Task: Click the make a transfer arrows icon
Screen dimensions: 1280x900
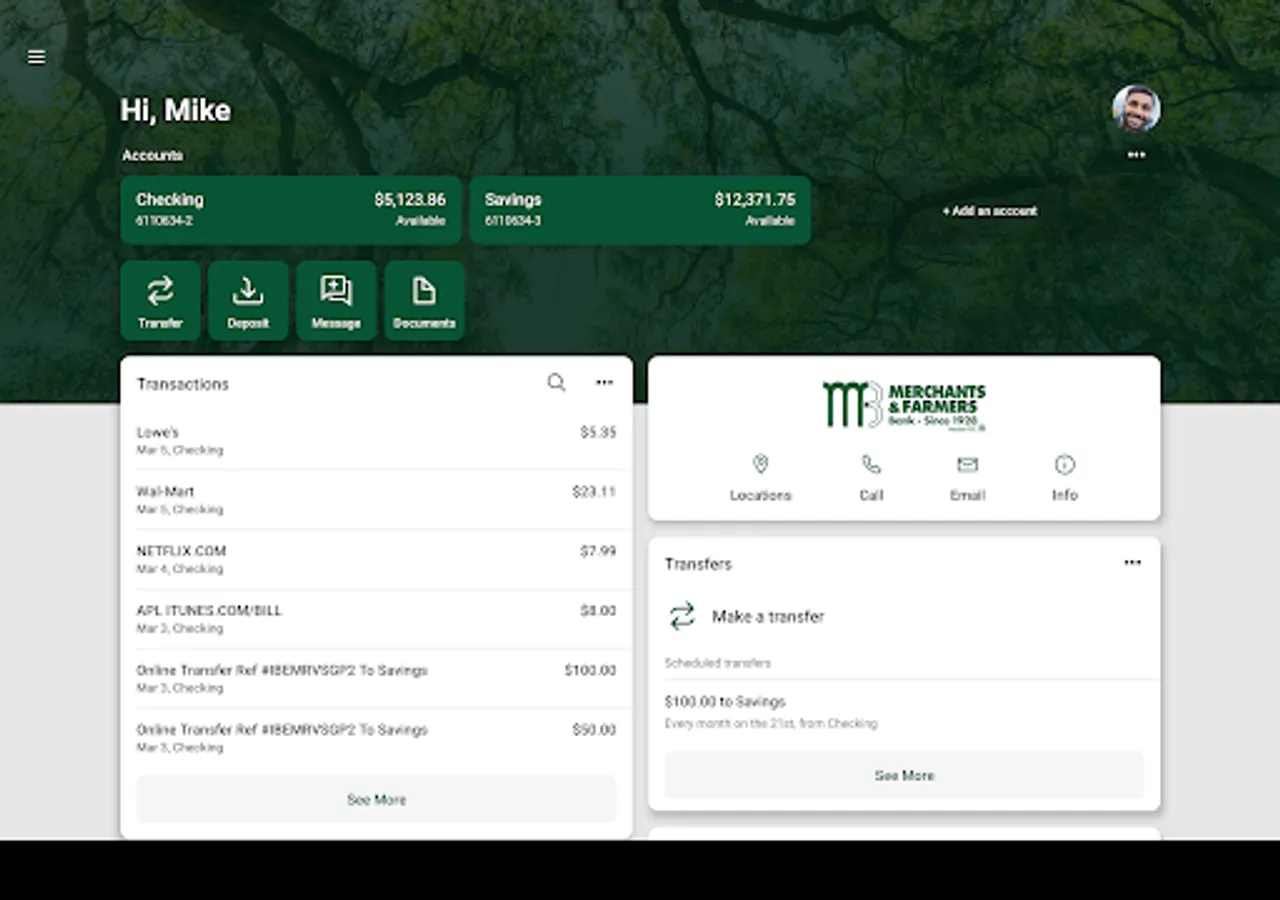Action: pyautogui.click(x=681, y=617)
